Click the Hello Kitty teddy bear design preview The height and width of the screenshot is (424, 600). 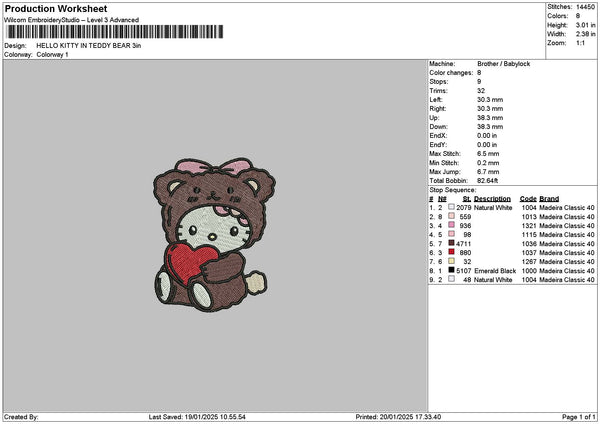pyautogui.click(x=214, y=235)
